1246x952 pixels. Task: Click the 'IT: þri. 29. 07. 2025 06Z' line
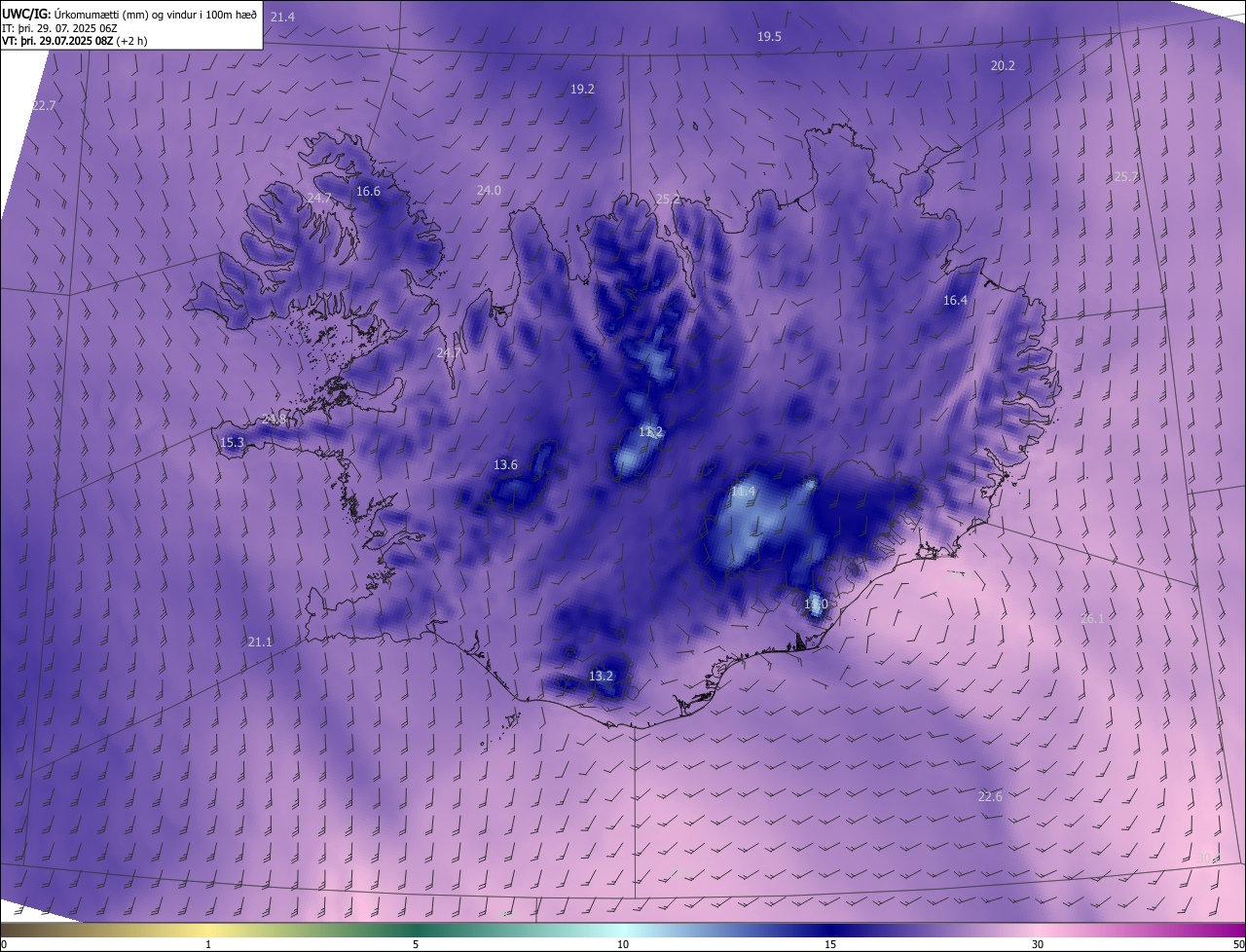[59, 28]
